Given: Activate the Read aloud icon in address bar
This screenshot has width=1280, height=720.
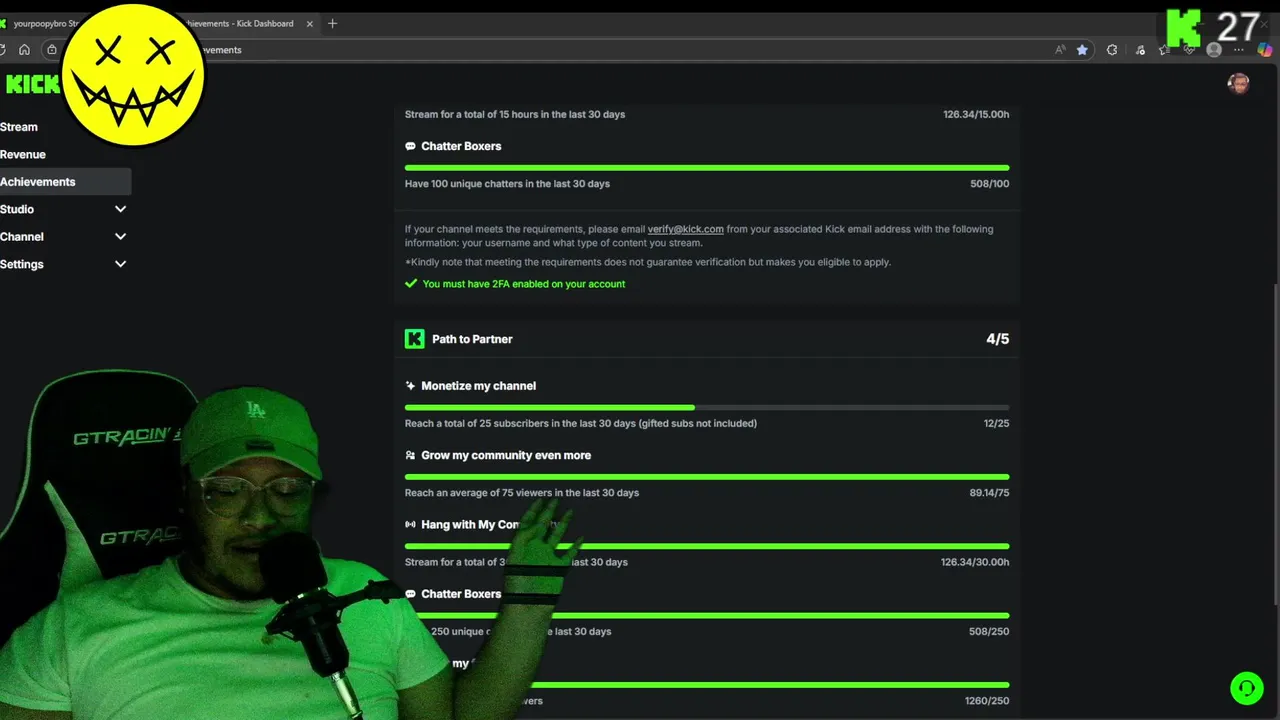Looking at the screenshot, I should (x=1060, y=50).
